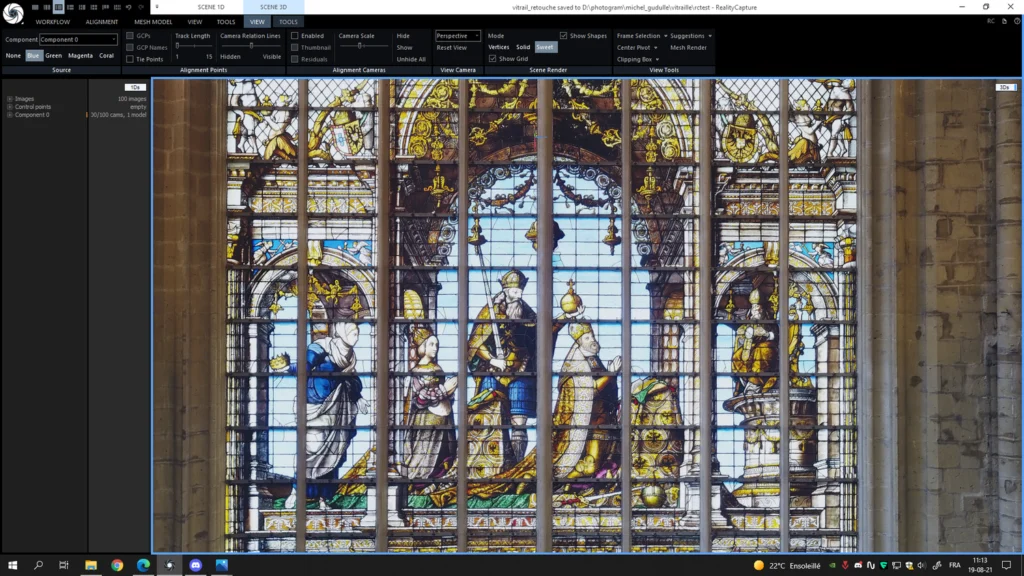
Task: Expand the Images tree node
Action: coord(10,99)
